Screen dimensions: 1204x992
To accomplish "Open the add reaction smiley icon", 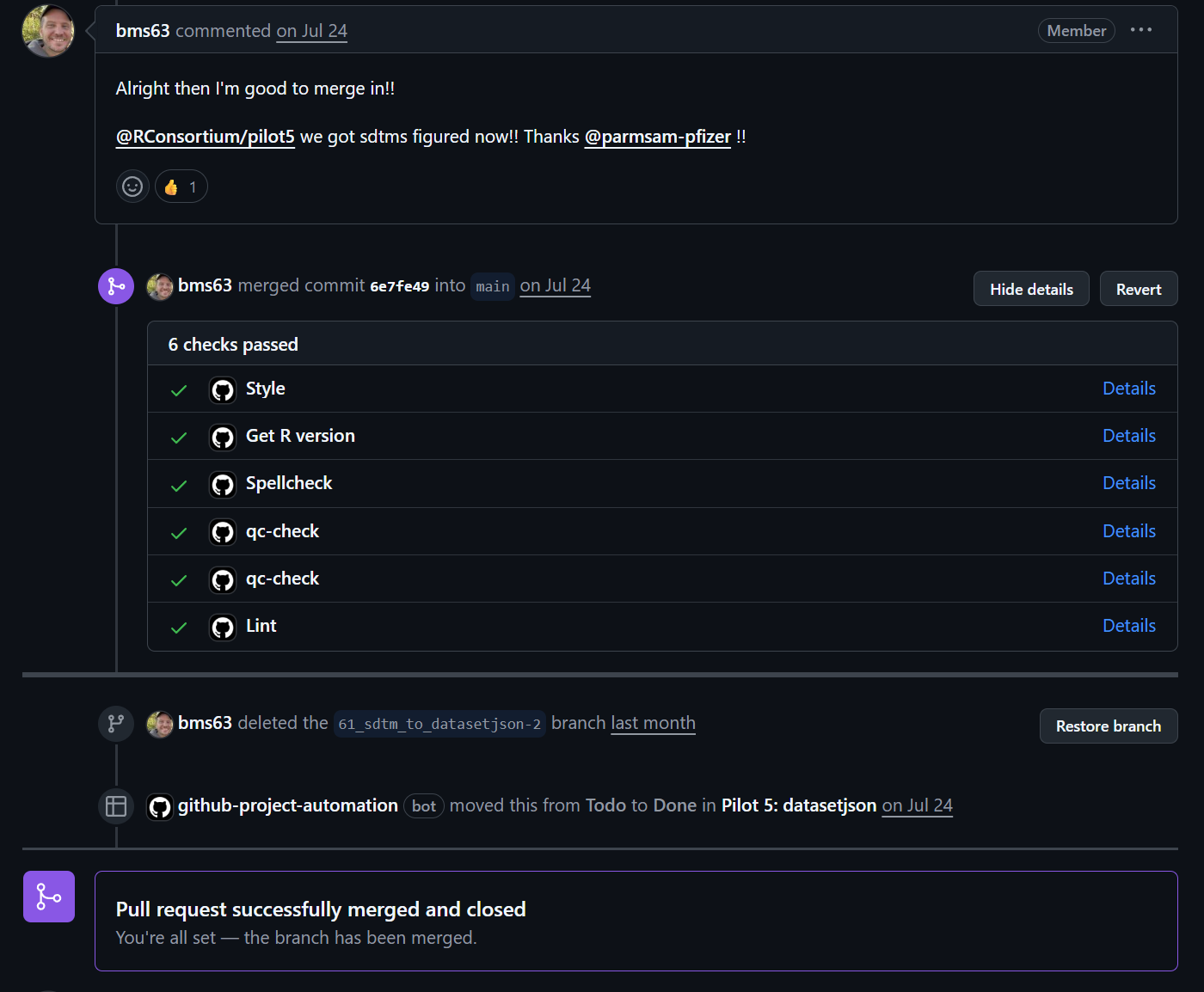I will (x=132, y=187).
